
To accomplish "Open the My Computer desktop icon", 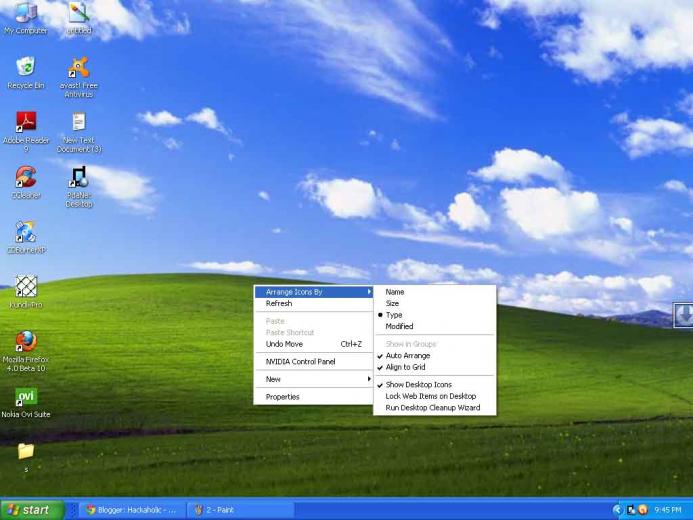I will (x=26, y=18).
